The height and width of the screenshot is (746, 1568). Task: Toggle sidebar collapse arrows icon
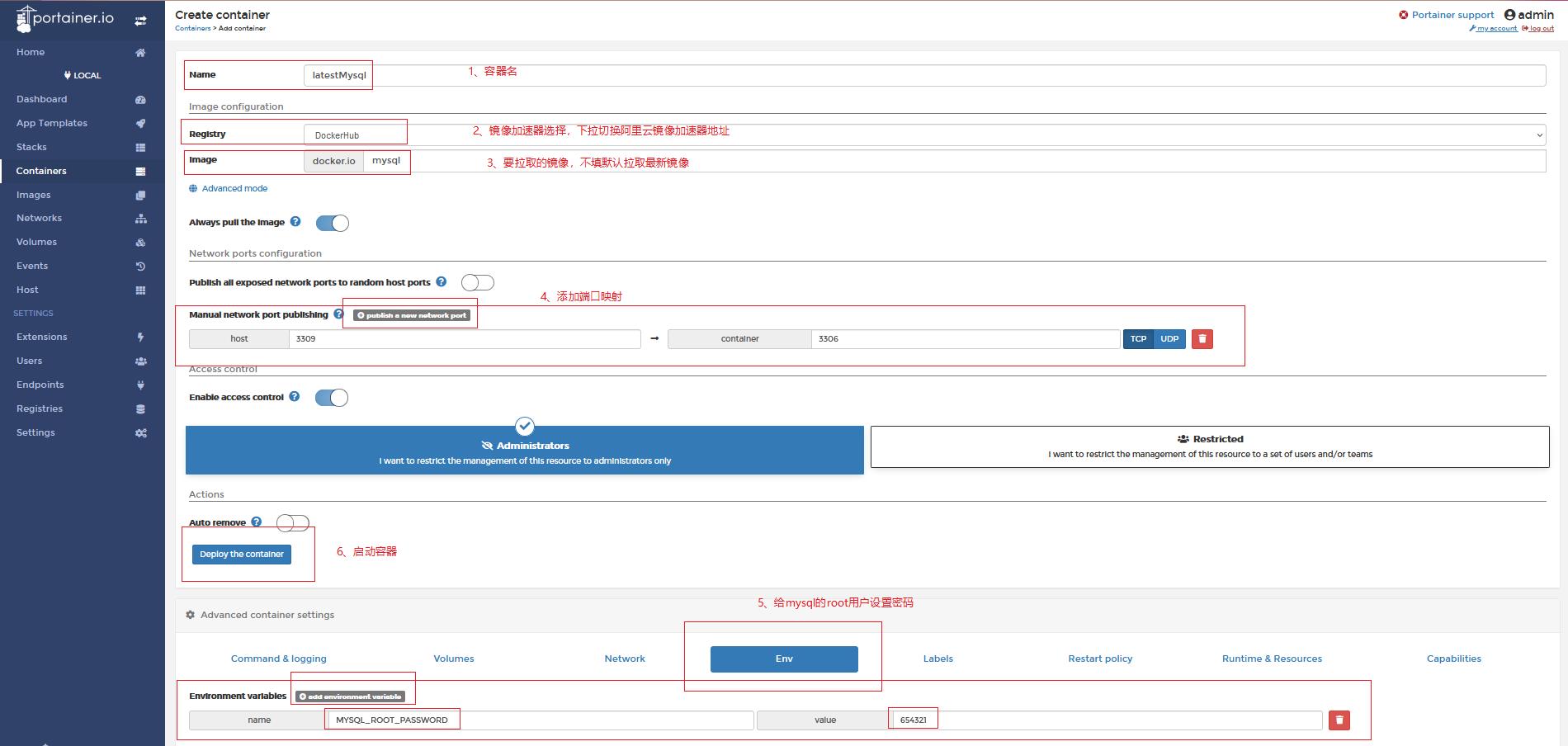(140, 21)
